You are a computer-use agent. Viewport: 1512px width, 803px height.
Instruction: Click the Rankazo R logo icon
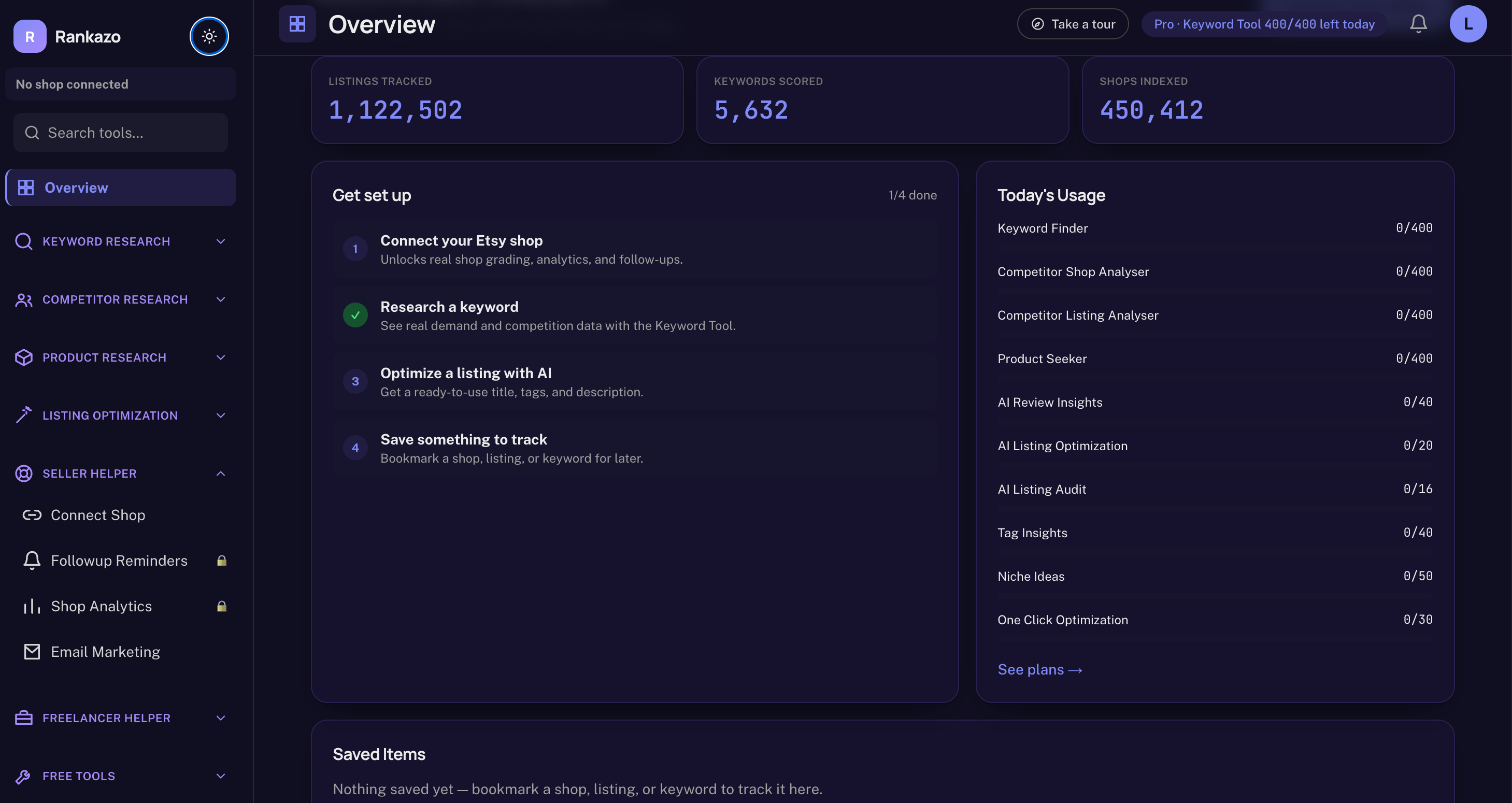(x=30, y=36)
